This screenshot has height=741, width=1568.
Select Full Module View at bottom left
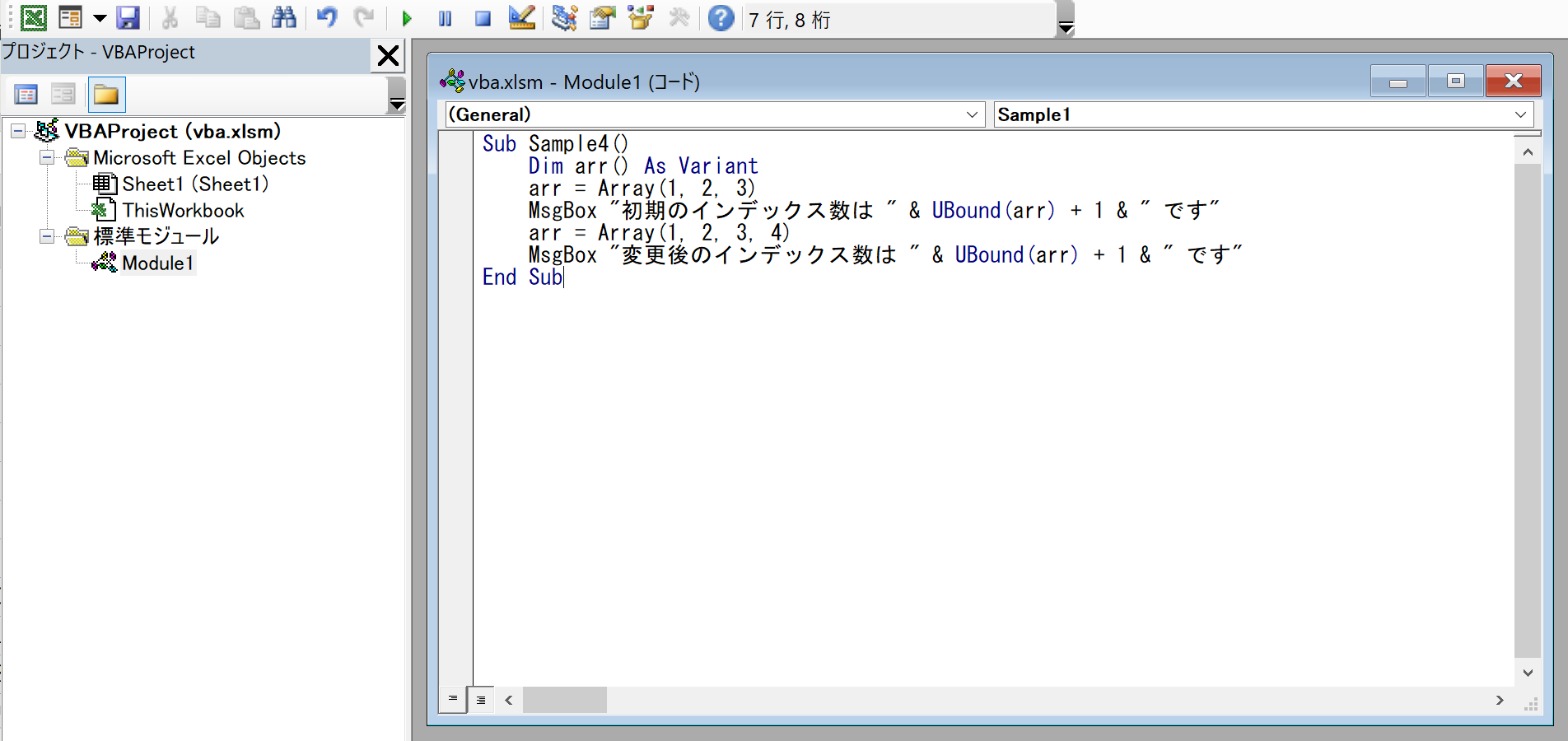pos(481,700)
